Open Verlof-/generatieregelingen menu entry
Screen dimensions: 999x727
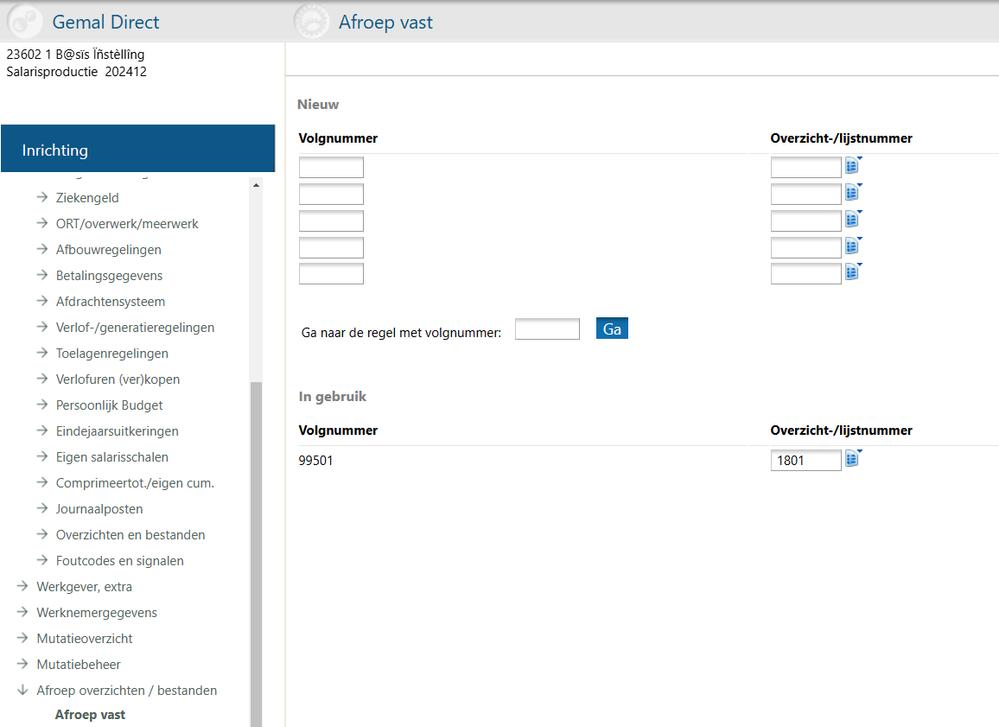pos(135,328)
